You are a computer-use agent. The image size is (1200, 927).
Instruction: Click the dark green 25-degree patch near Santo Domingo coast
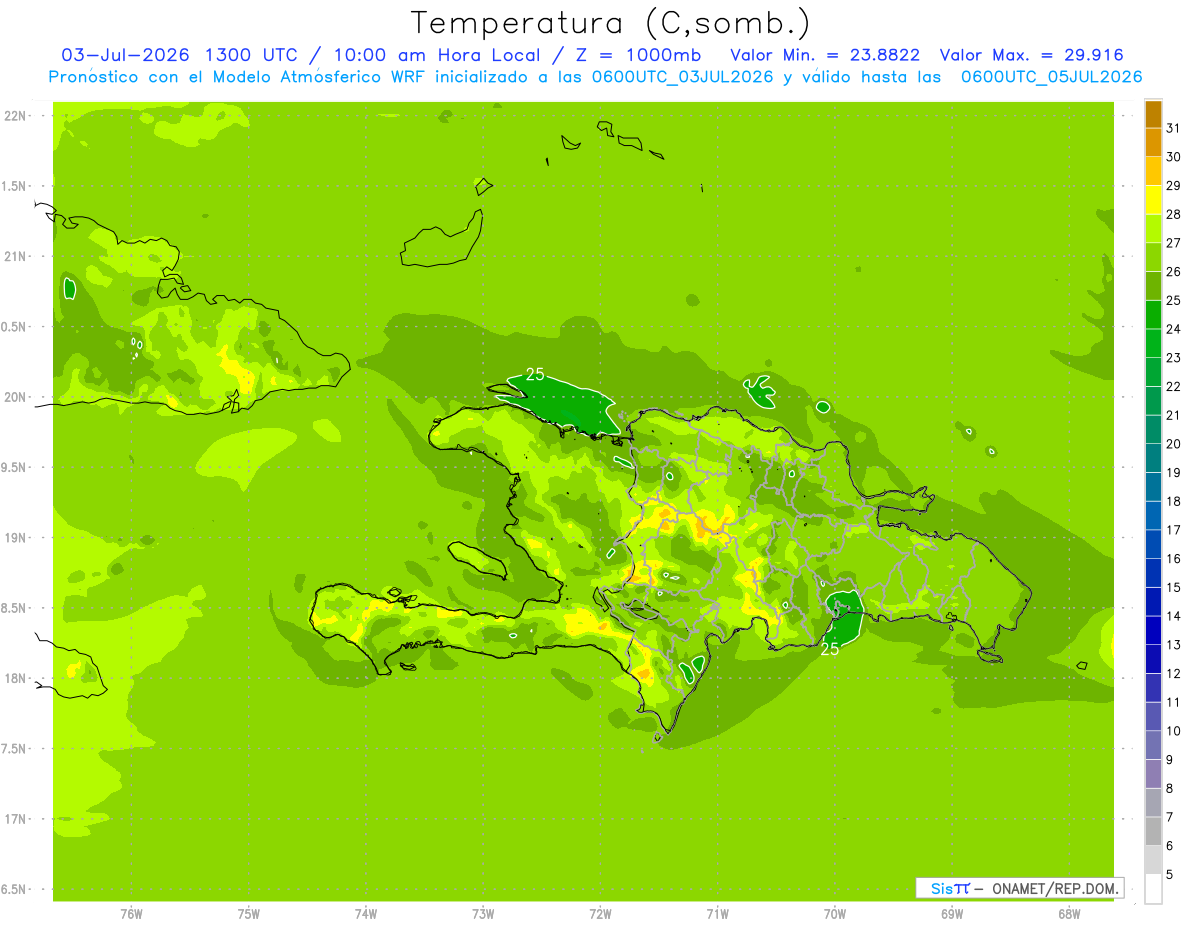(845, 615)
